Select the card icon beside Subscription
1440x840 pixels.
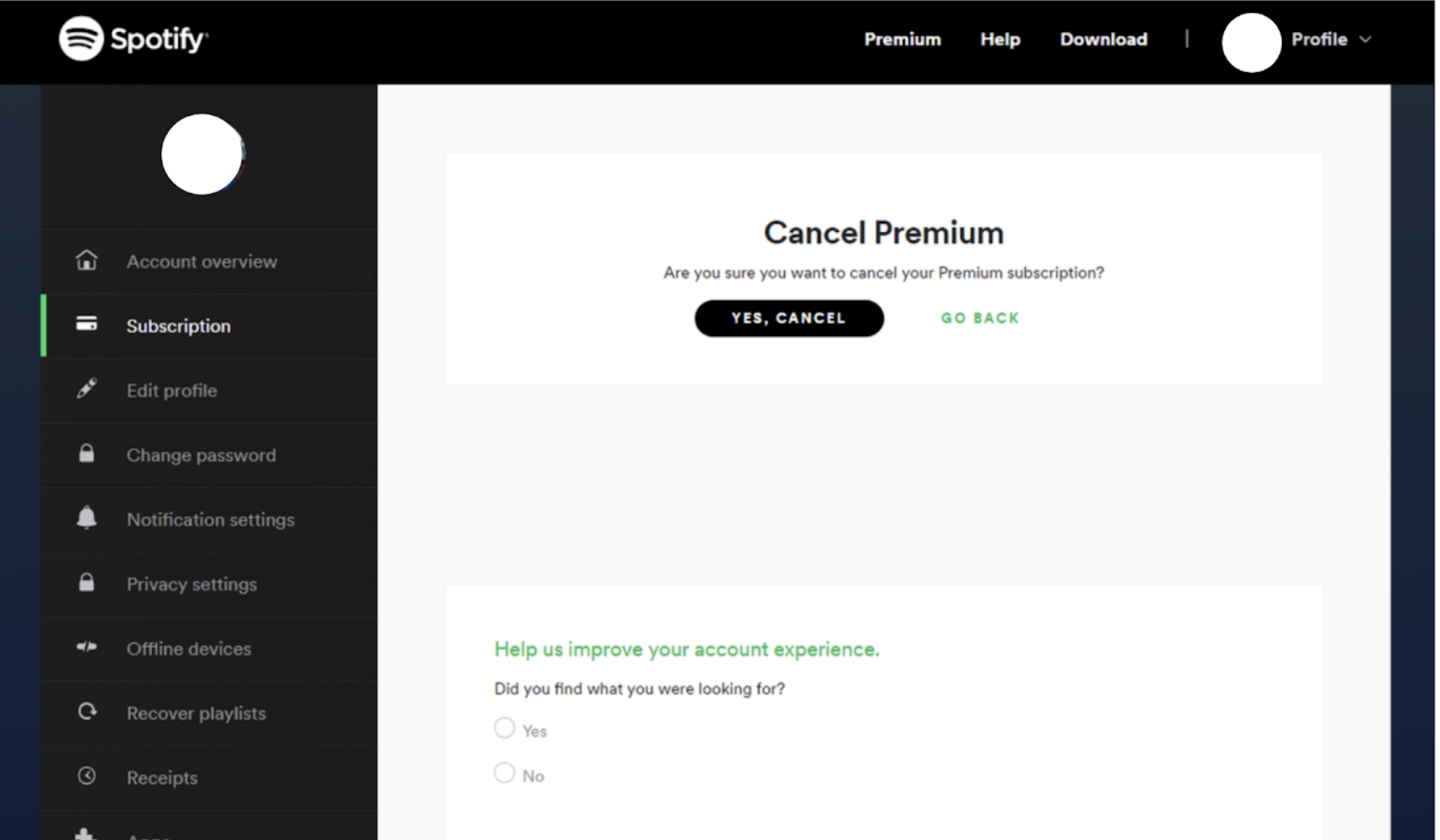(87, 324)
